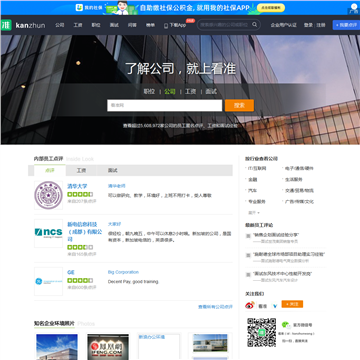
Task: Switch to the 点评 tab
Action: click(50, 170)
